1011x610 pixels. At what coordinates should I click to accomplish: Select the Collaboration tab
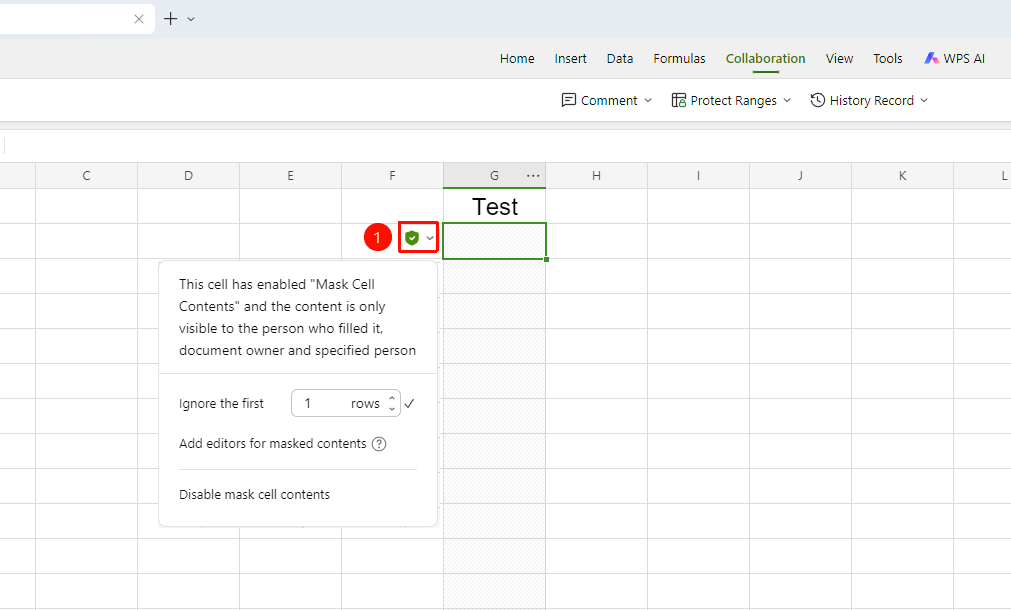[765, 59]
